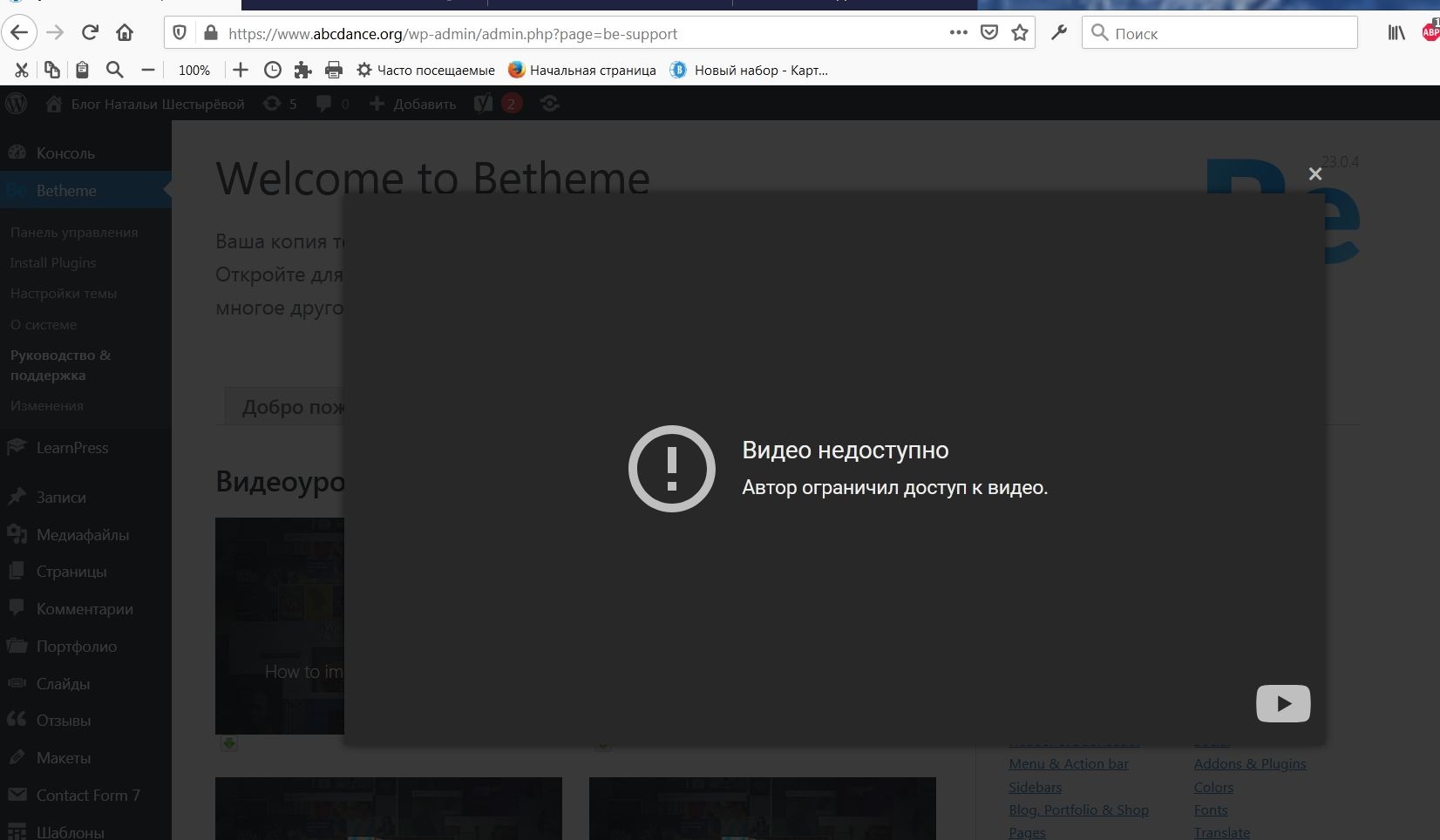Viewport: 1440px width, 840px height.
Task: Go back using browser back arrow
Action: pos(19,33)
